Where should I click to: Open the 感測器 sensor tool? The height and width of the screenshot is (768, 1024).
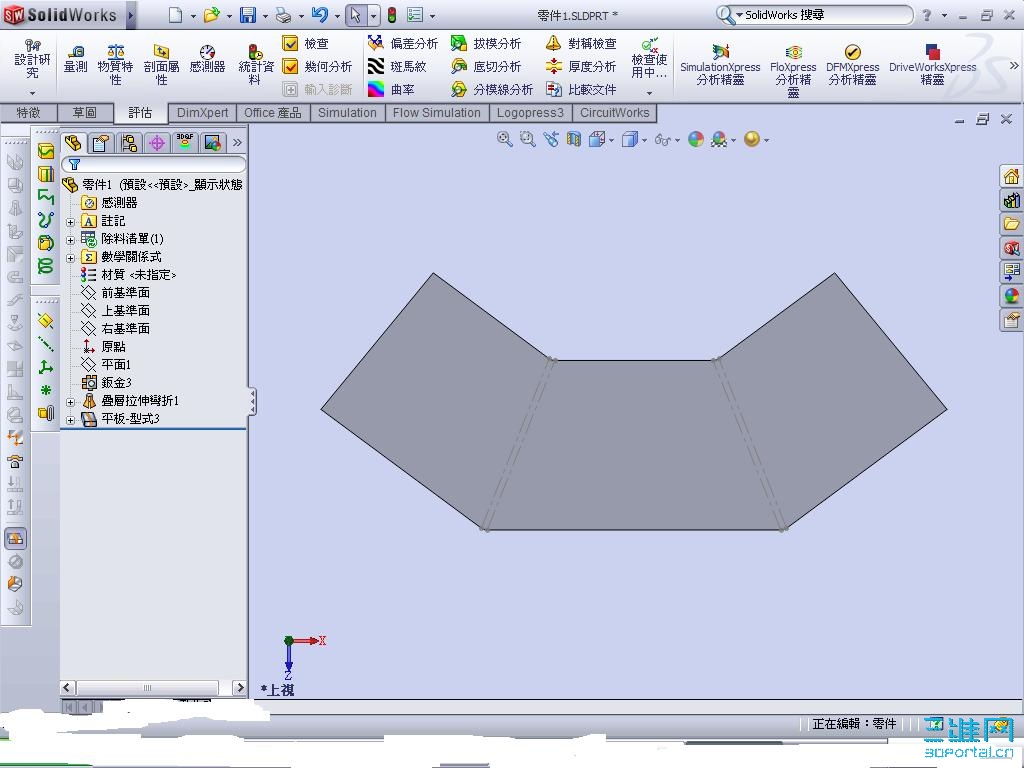point(207,60)
